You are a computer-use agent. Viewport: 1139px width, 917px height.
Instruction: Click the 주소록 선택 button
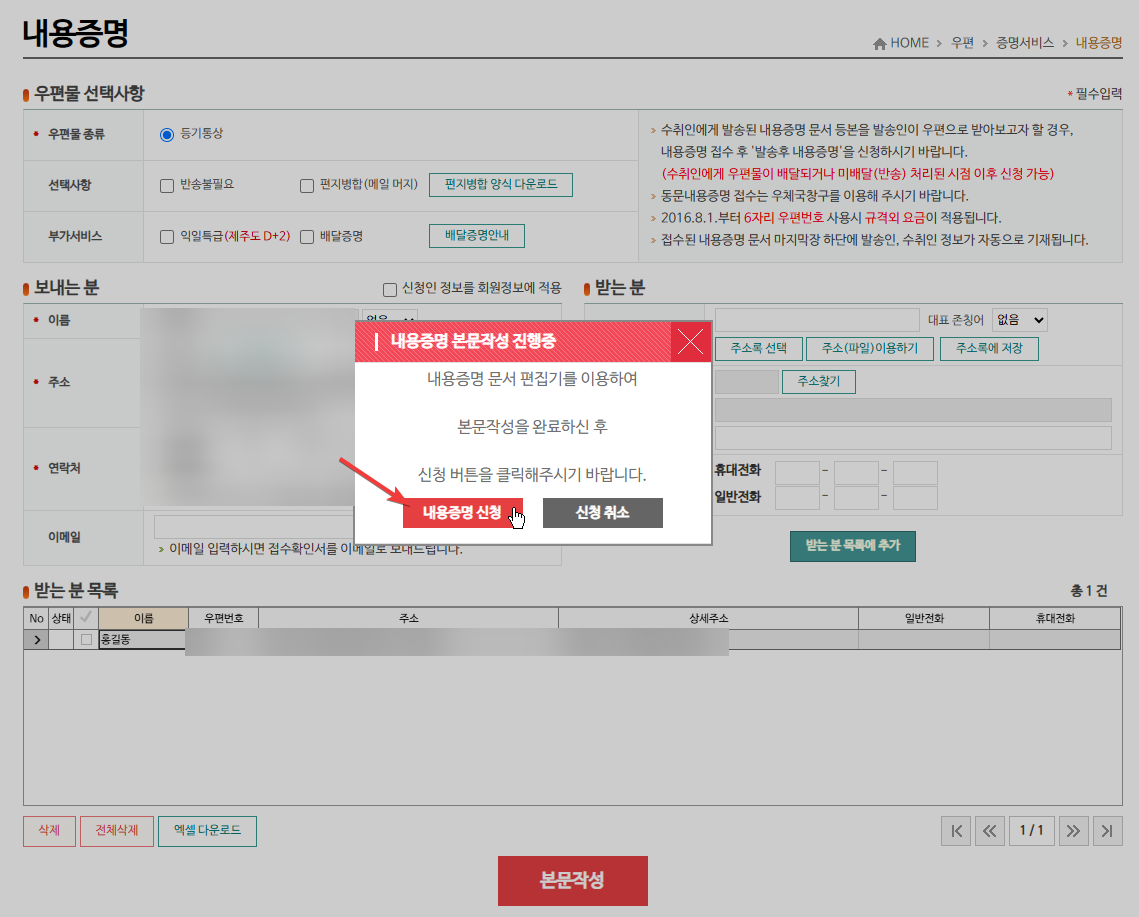(758, 349)
